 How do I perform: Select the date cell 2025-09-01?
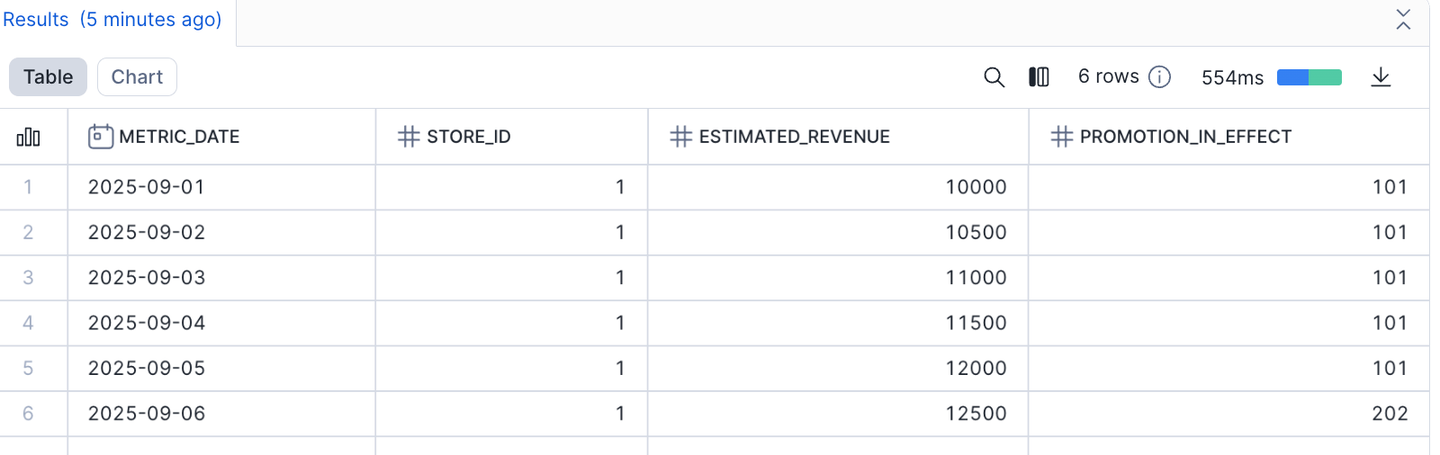click(222, 187)
